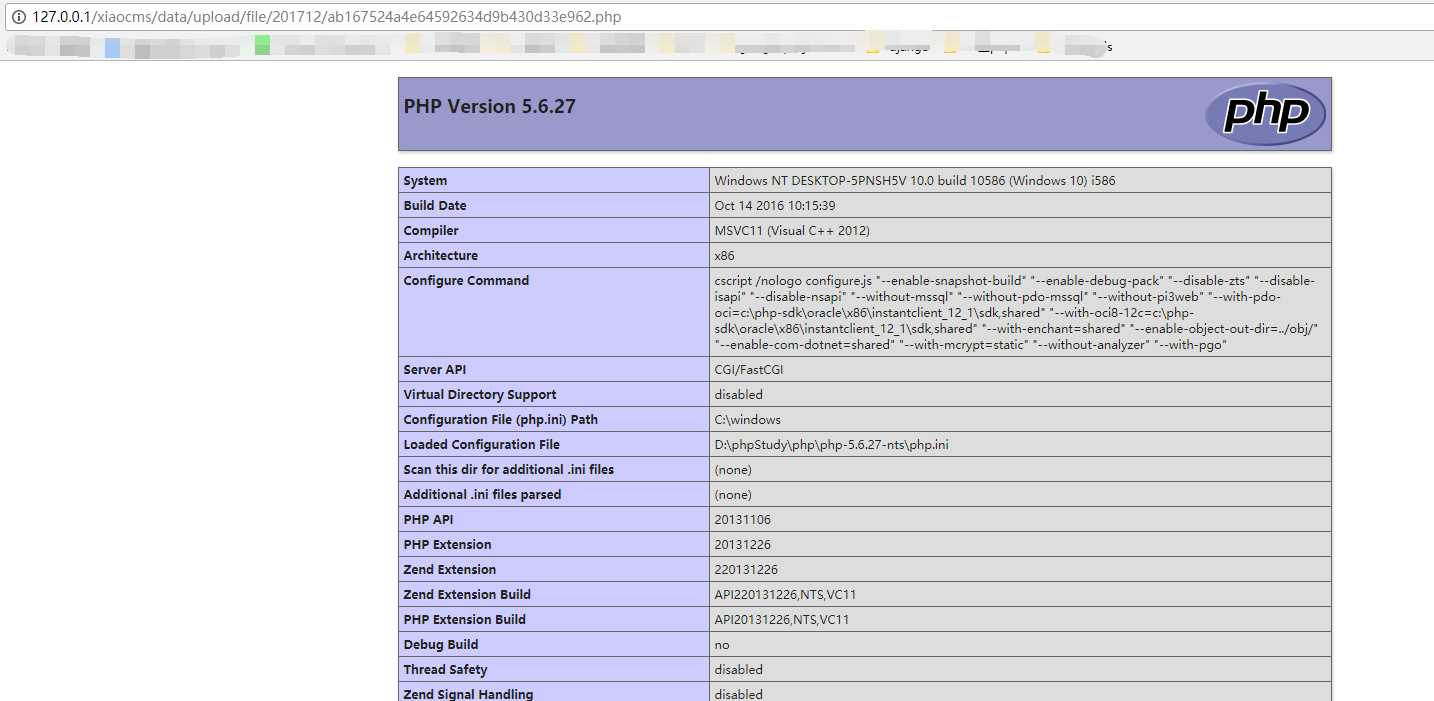Click the cscript configure.js command text

1015,312
